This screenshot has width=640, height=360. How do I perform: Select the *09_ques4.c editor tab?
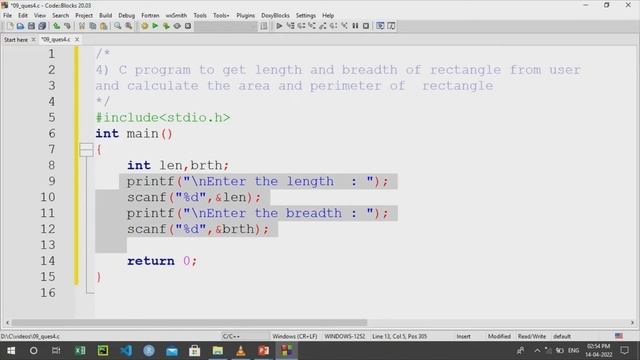(x=56, y=40)
